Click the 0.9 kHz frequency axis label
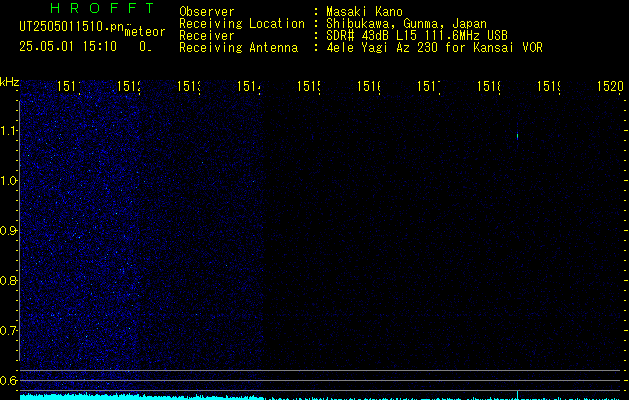Image resolution: width=629 pixels, height=400 pixels. [x=8, y=231]
